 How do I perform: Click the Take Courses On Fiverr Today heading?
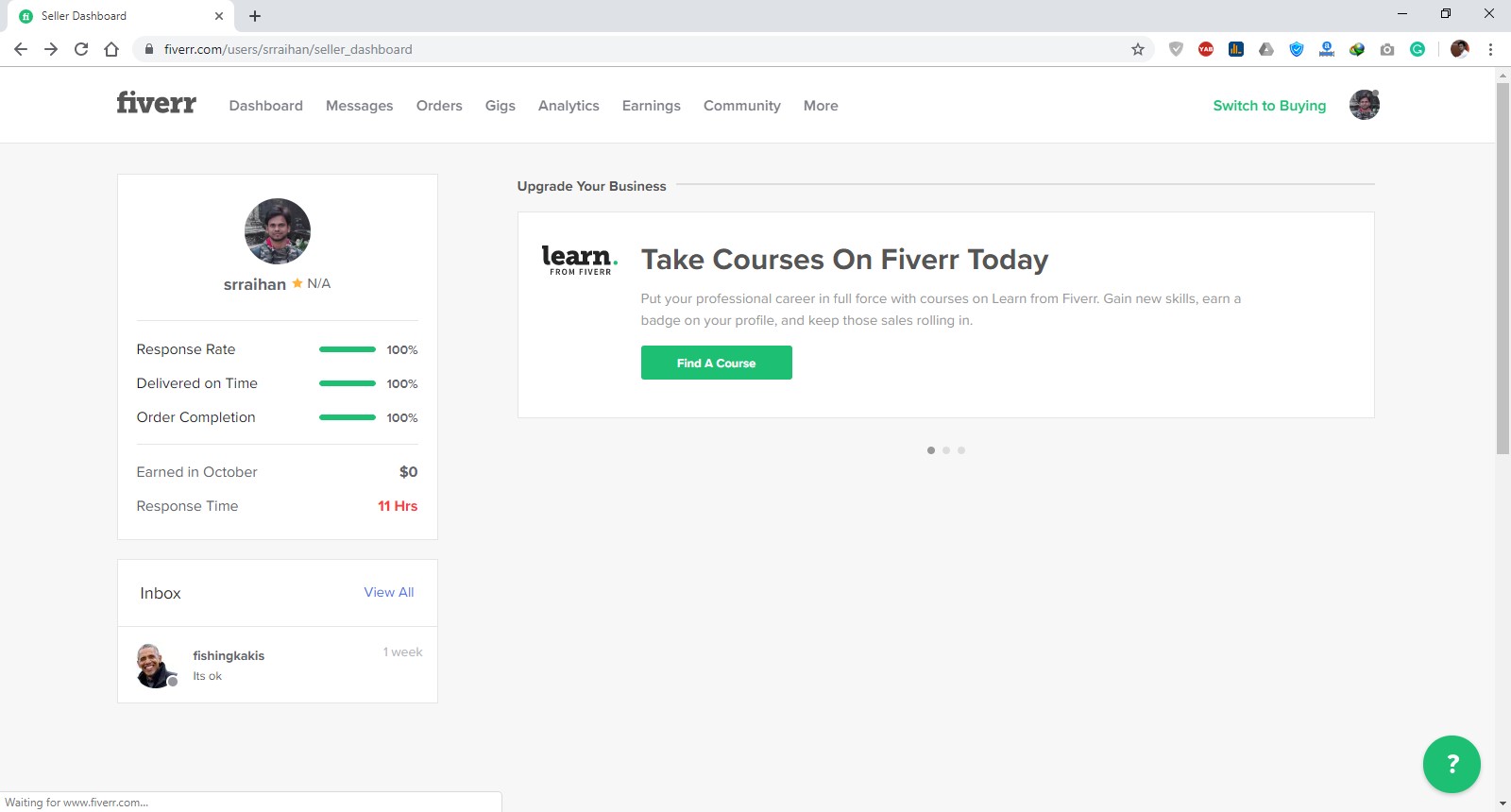(844, 260)
